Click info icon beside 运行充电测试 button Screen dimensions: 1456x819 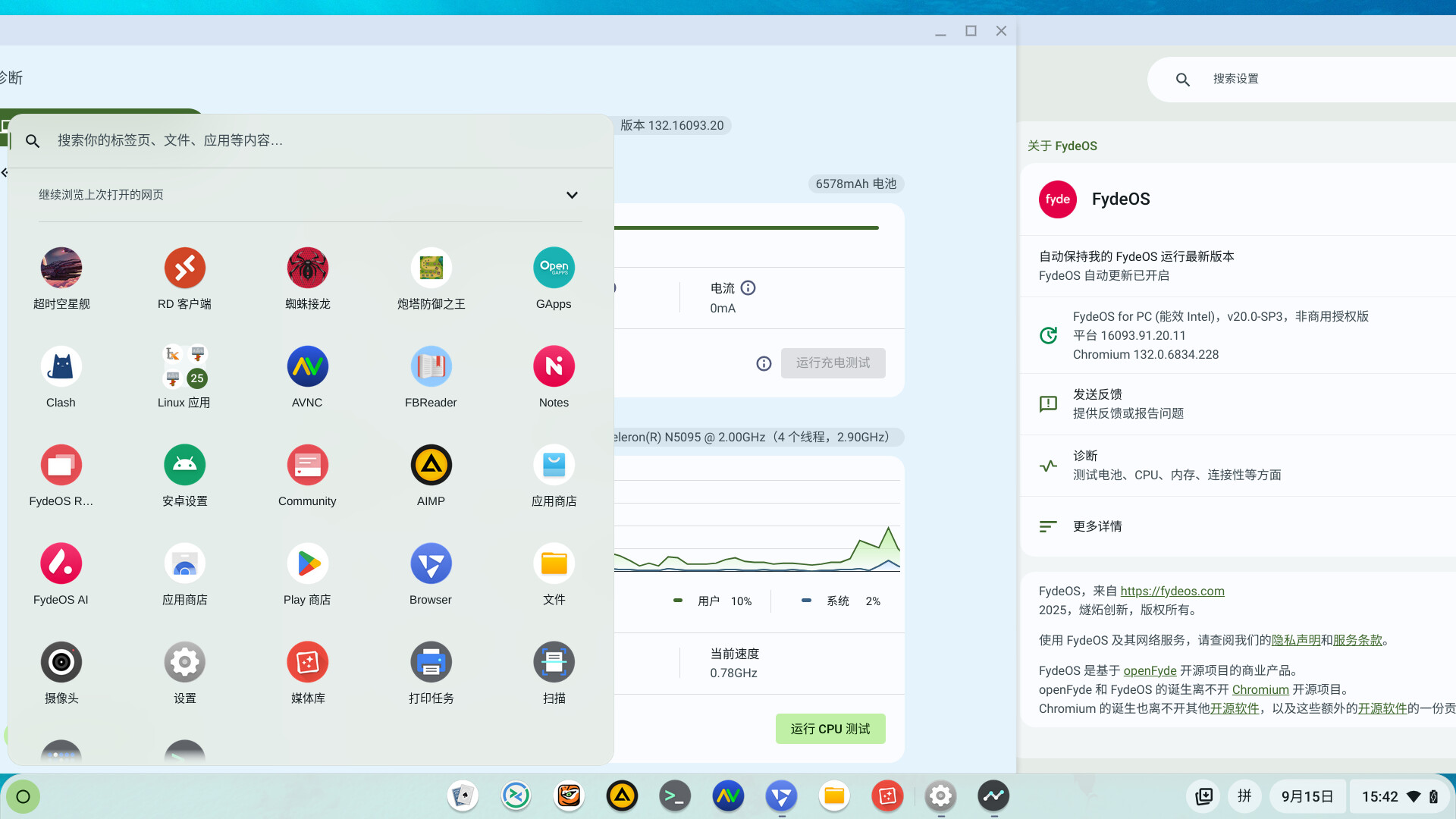point(764,364)
